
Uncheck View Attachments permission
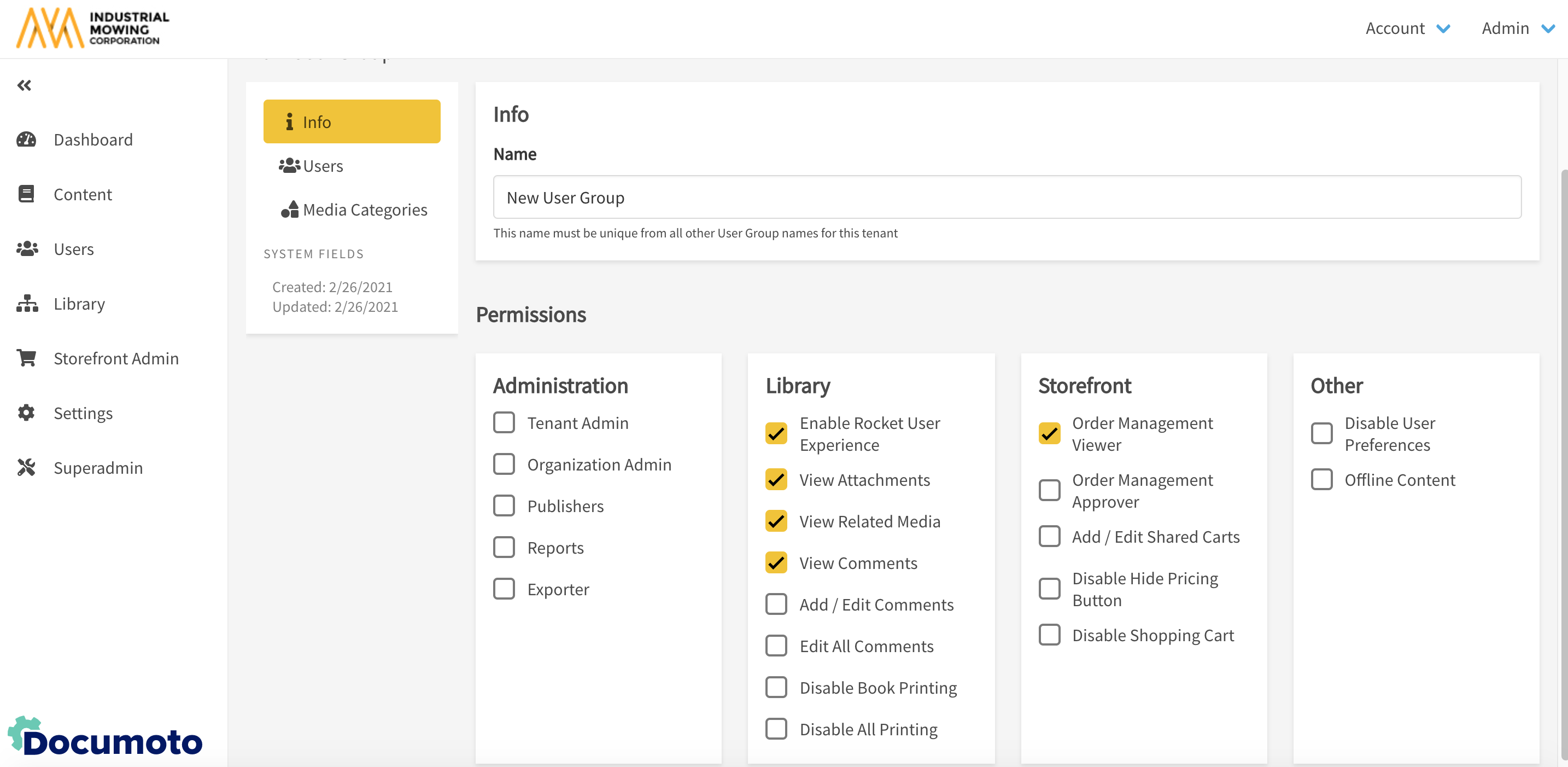[776, 479]
